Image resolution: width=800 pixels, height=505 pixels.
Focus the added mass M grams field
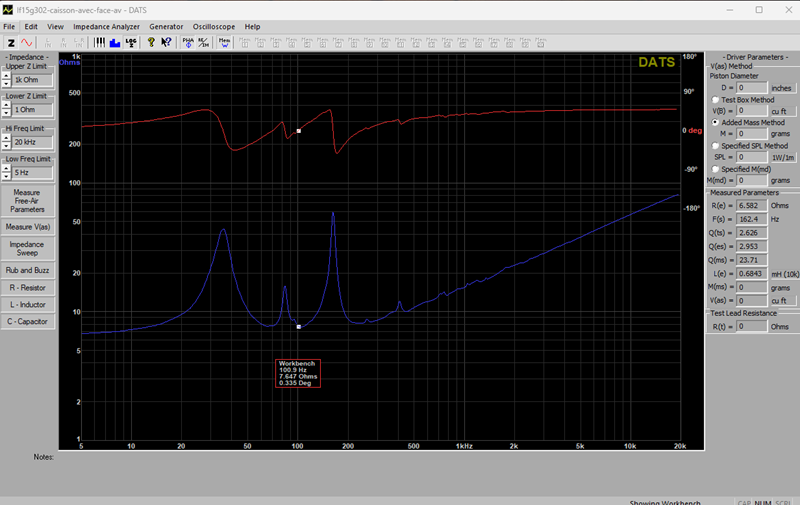[x=752, y=134]
